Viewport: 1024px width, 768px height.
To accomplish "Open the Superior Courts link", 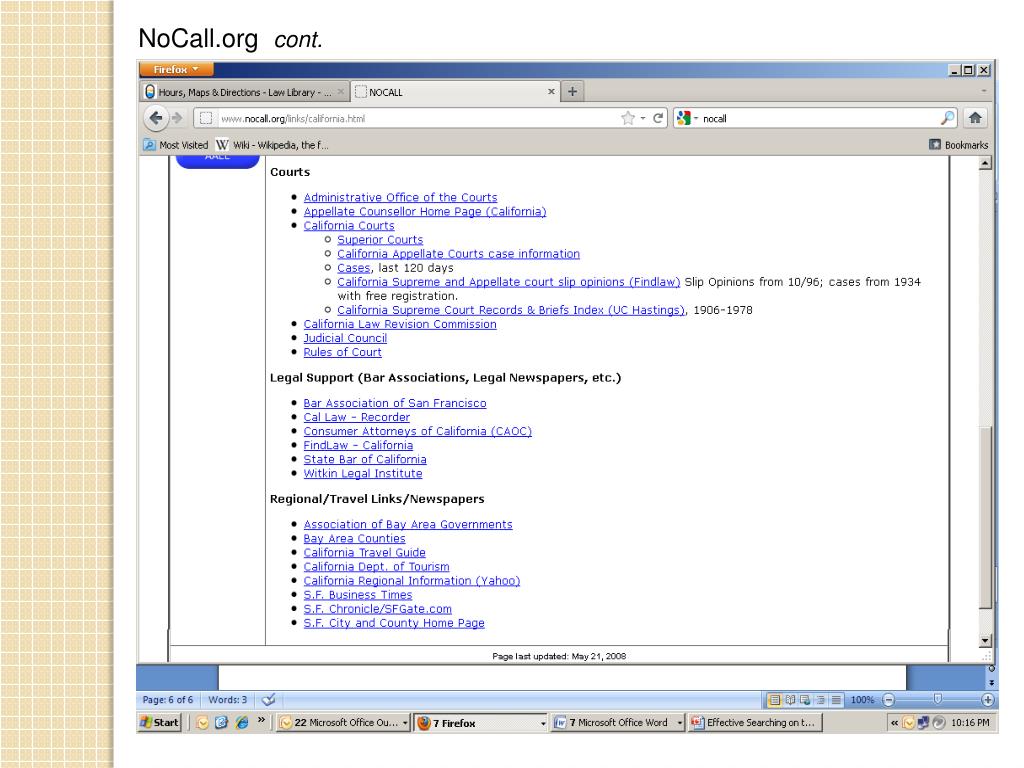I will 380,240.
